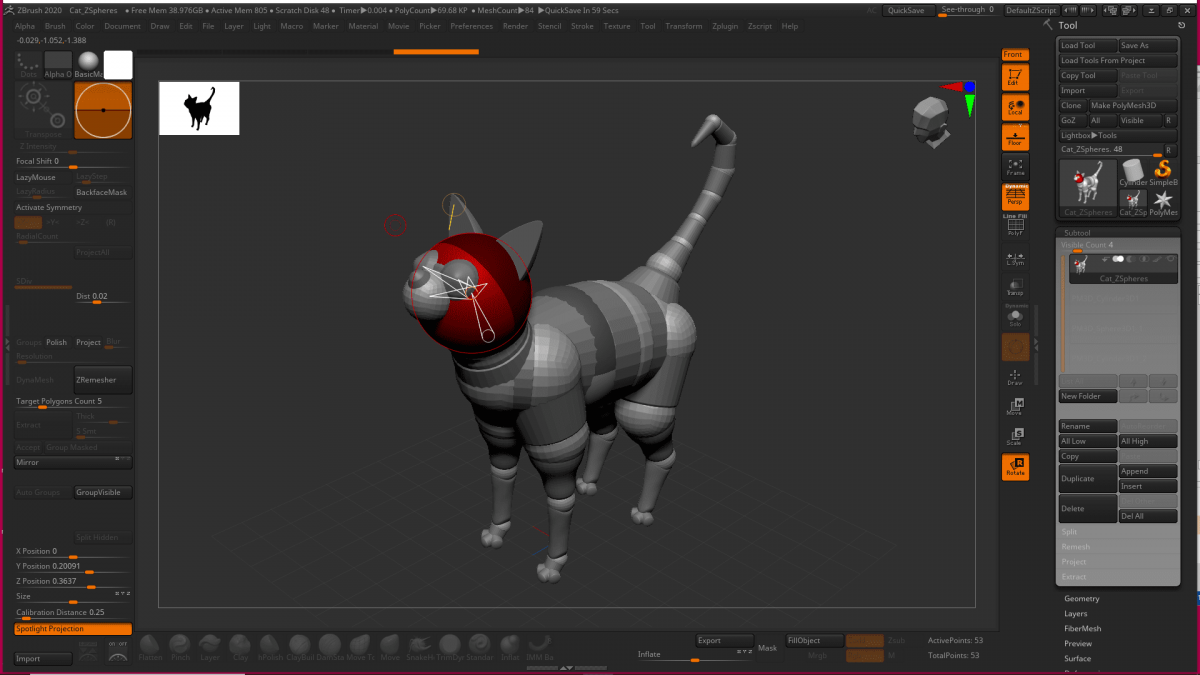Toggle Local symmetry mode button

pos(1015,107)
